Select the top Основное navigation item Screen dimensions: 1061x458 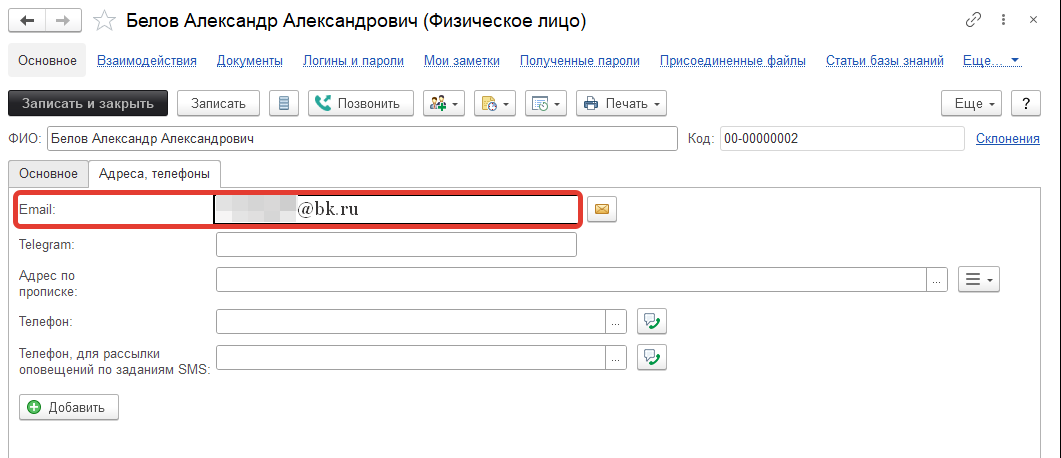click(x=47, y=61)
